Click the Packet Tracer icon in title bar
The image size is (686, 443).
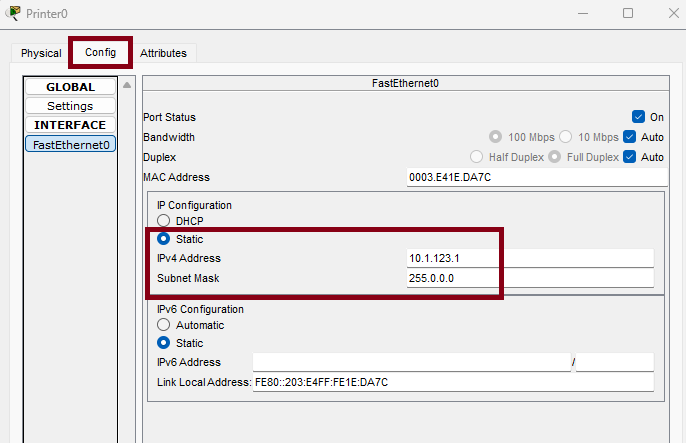pos(14,13)
